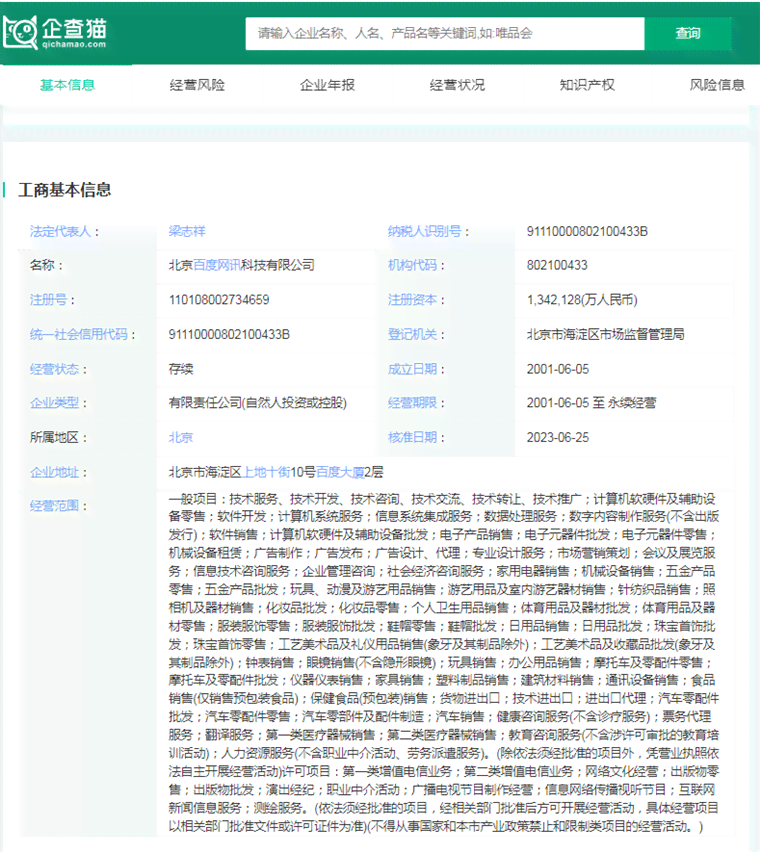Open the 风险信息 tab
The image size is (760, 852).
(x=717, y=85)
